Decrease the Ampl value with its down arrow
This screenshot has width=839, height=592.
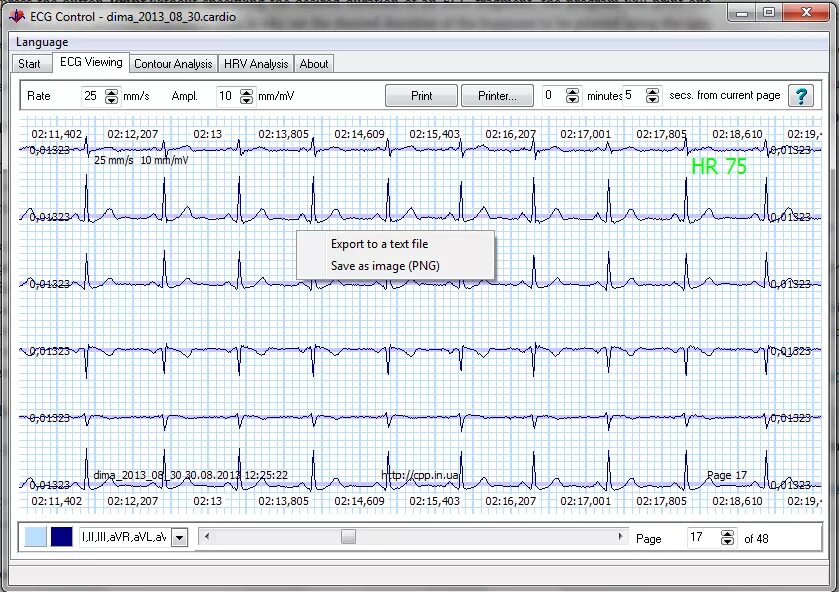pyautogui.click(x=246, y=100)
